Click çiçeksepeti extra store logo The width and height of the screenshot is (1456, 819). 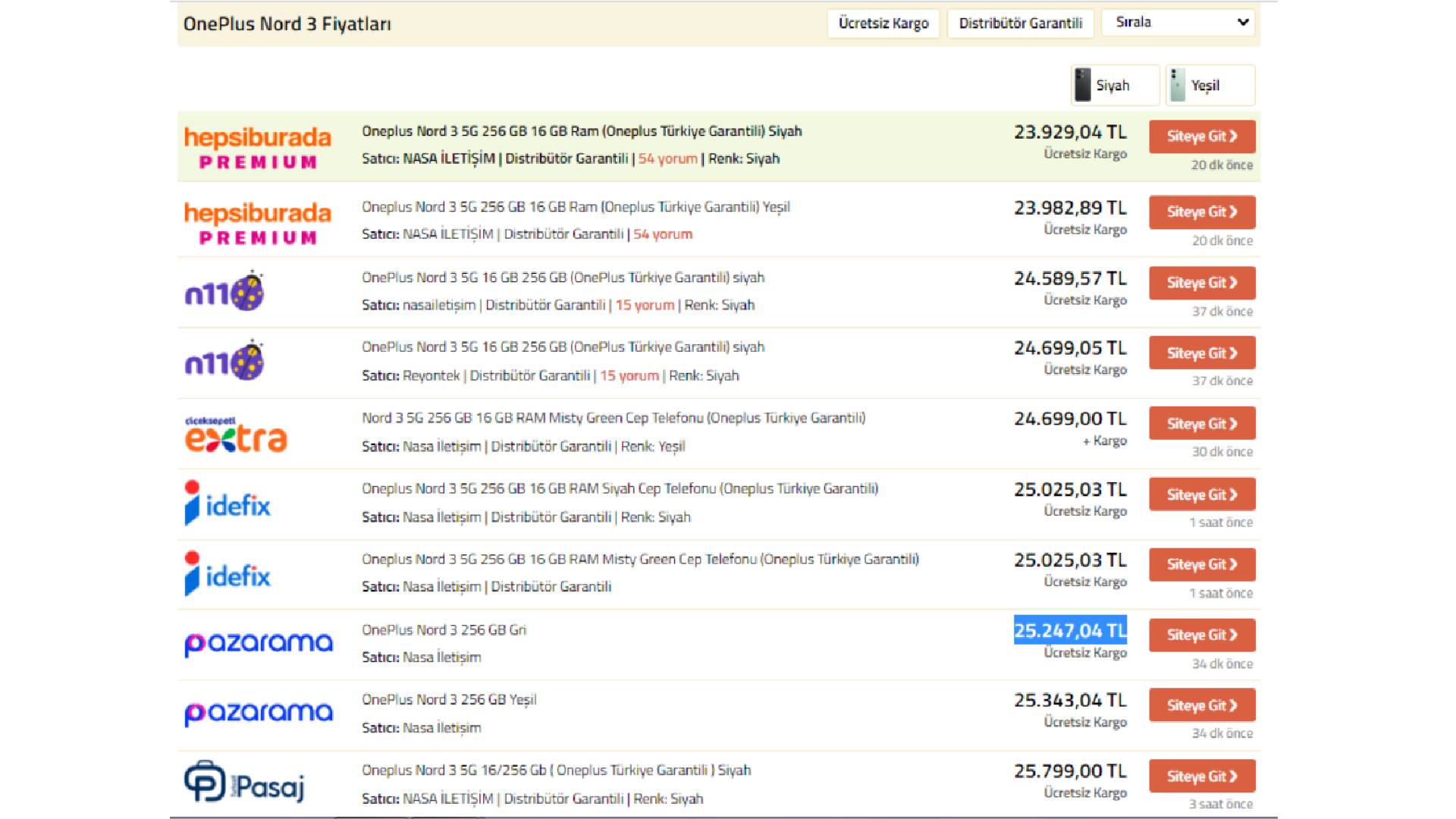point(236,434)
